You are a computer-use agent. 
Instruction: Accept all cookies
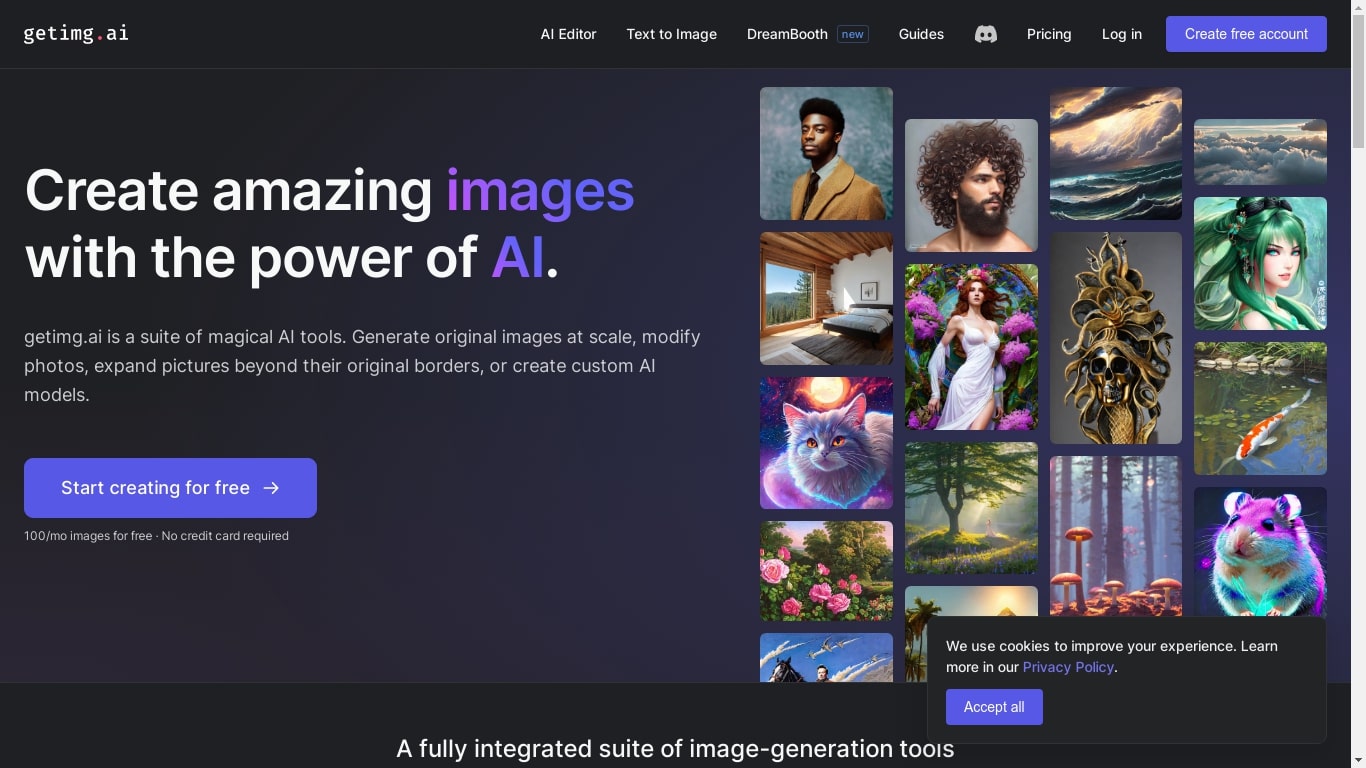point(993,707)
